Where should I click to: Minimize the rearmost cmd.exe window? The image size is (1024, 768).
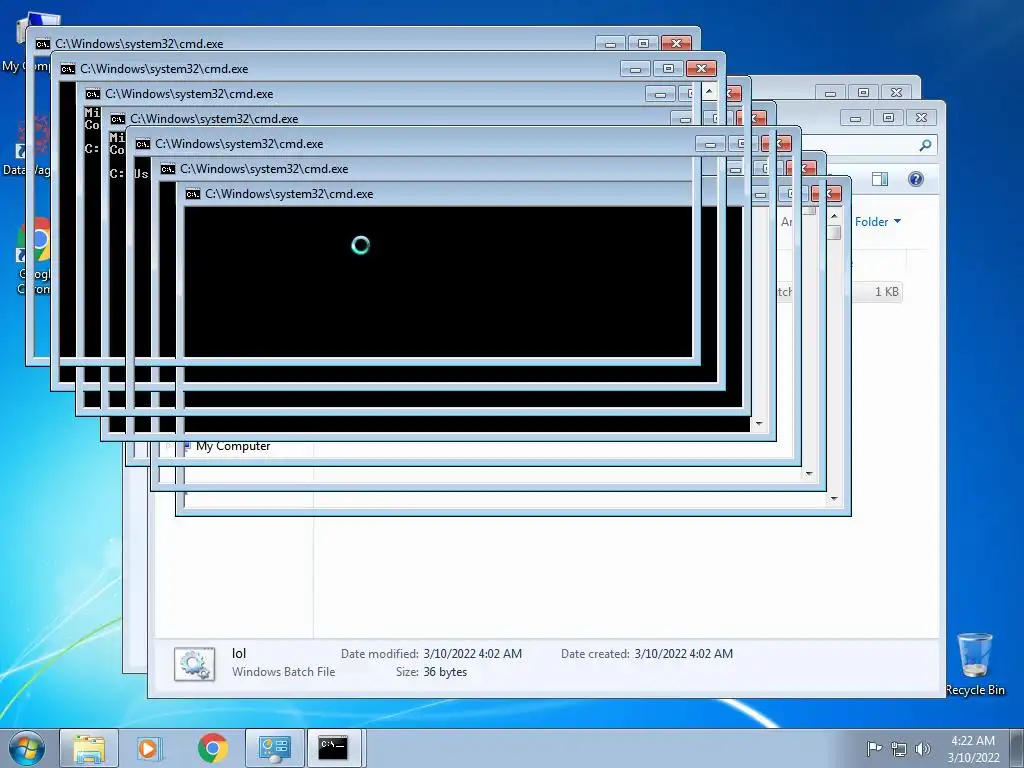click(610, 43)
